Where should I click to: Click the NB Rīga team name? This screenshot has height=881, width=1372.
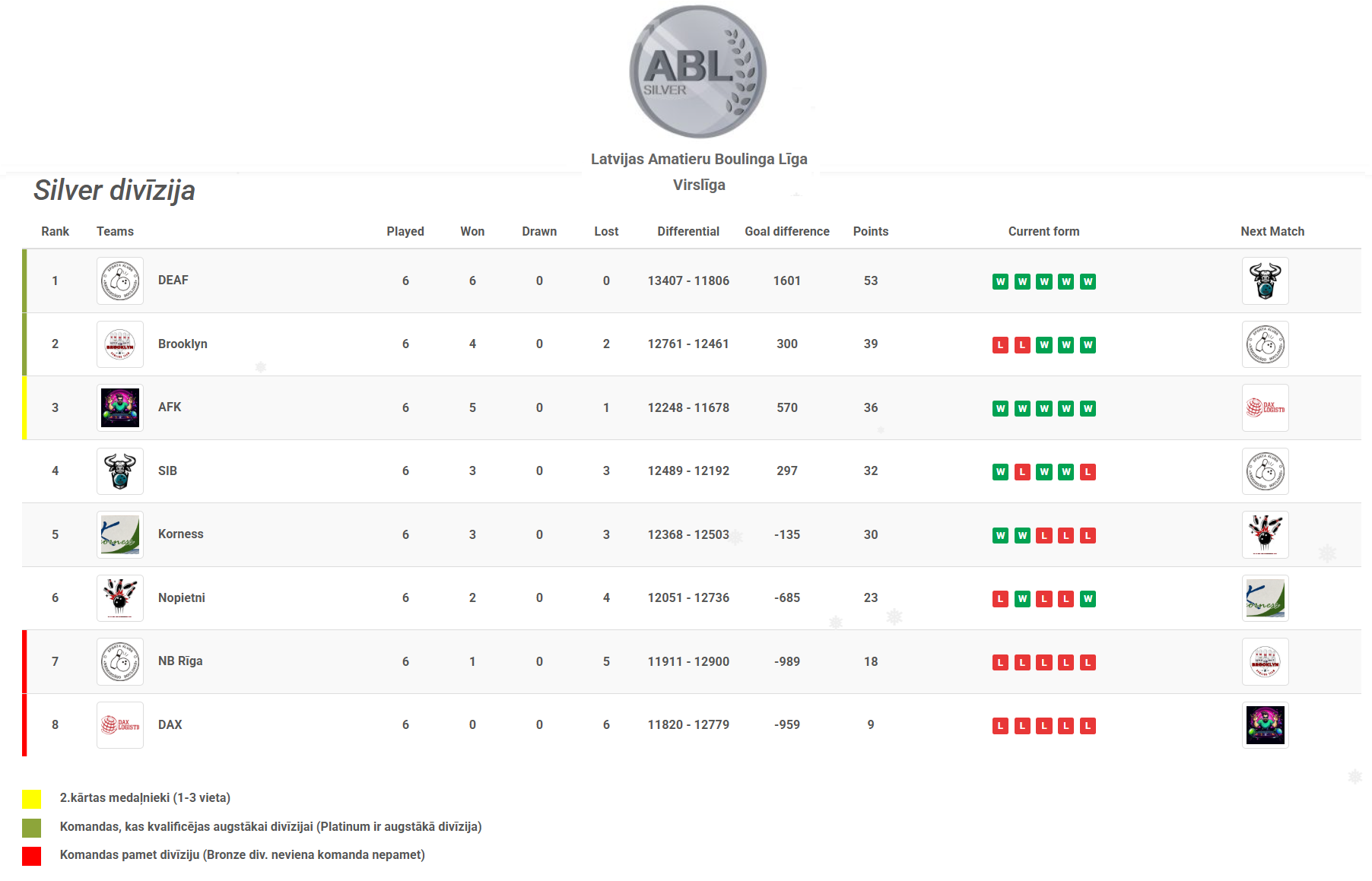(180, 661)
